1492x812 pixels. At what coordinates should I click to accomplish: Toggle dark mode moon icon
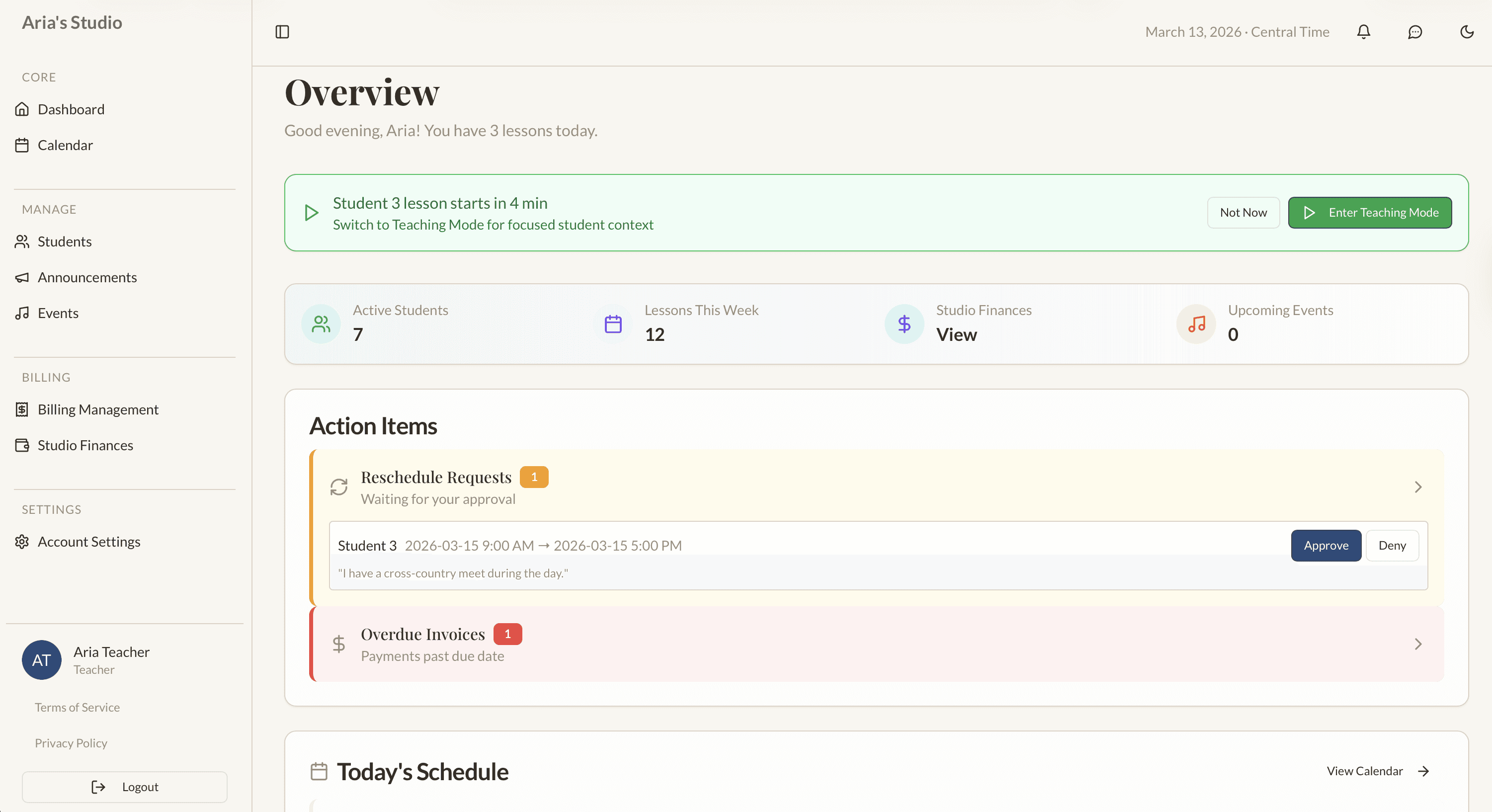(x=1467, y=32)
